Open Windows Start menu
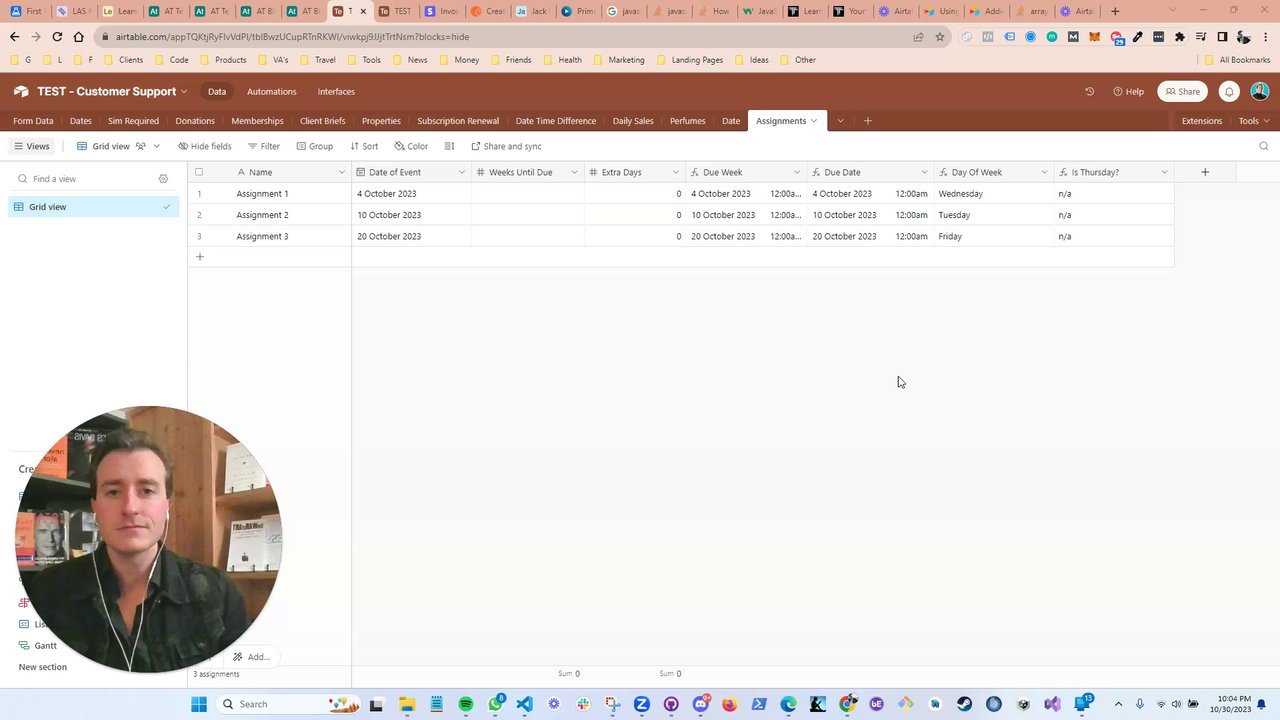The width and height of the screenshot is (1280, 720). click(x=199, y=704)
